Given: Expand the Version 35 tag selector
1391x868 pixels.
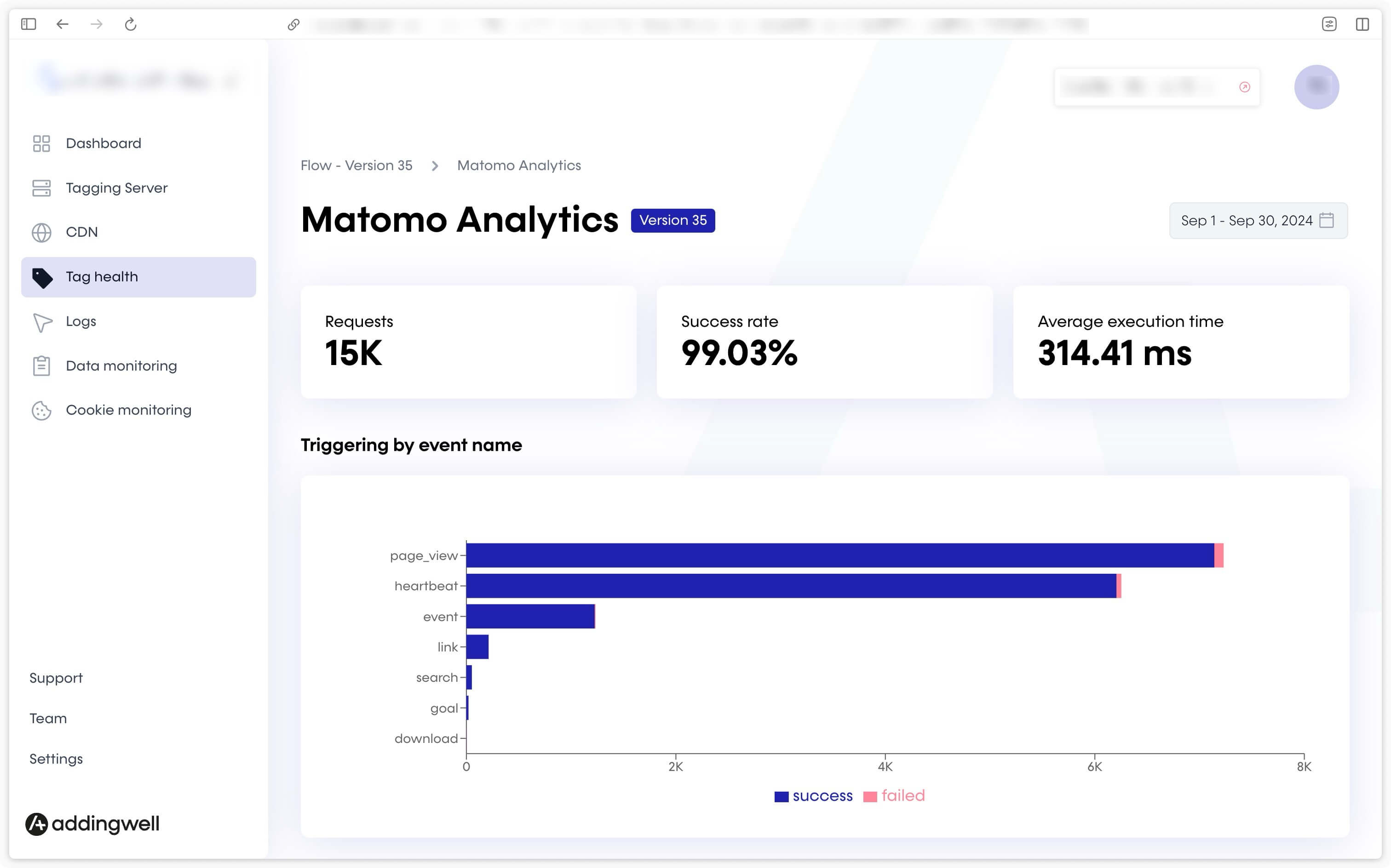Looking at the screenshot, I should 673,220.
